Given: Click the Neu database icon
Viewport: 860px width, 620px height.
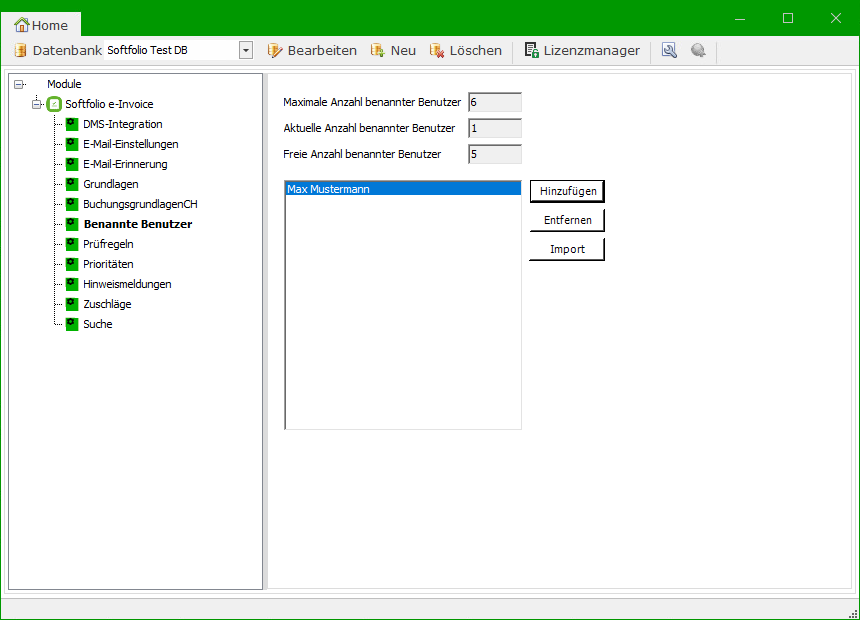Looking at the screenshot, I should click(378, 50).
